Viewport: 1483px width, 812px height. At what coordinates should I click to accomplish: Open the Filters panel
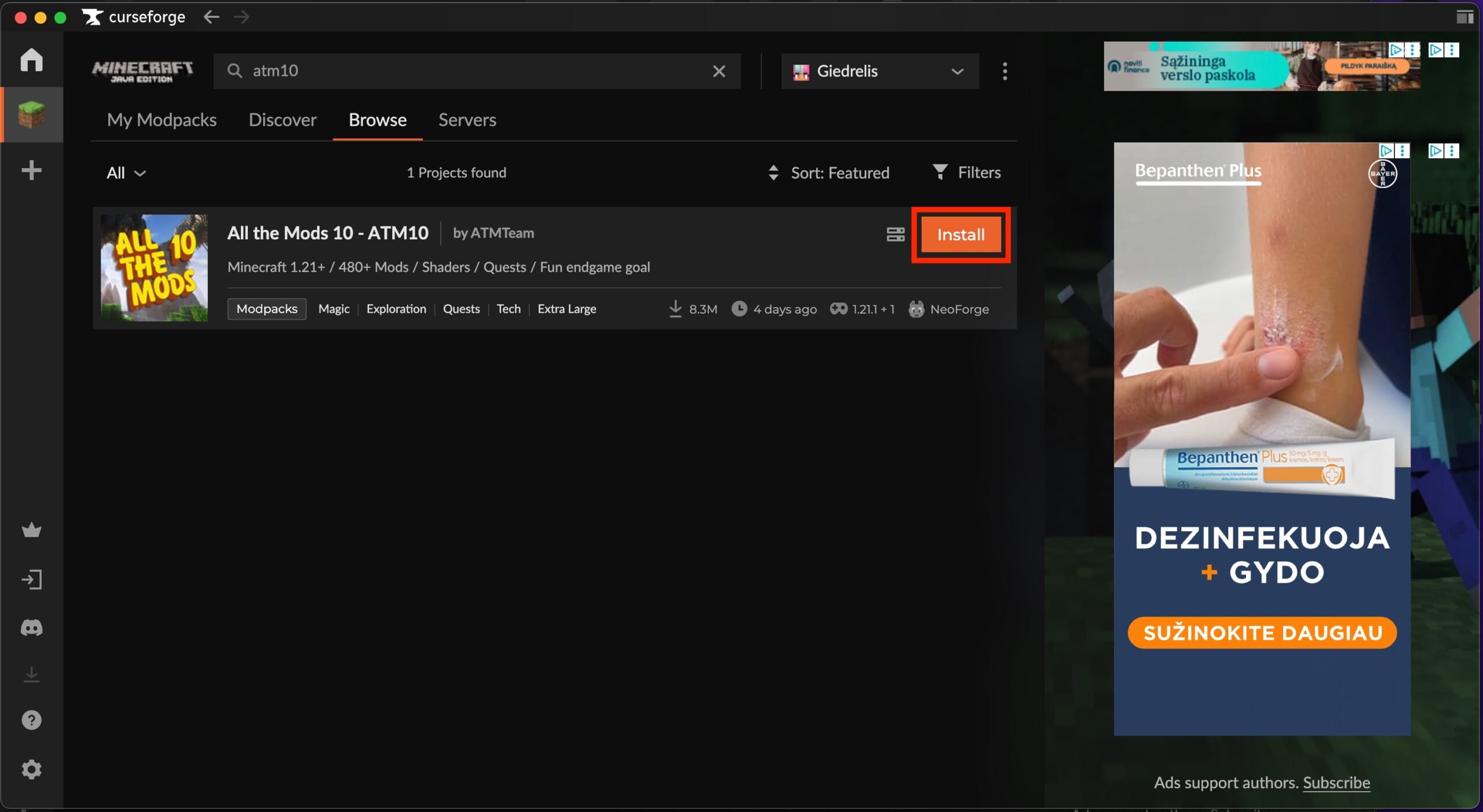pos(967,172)
